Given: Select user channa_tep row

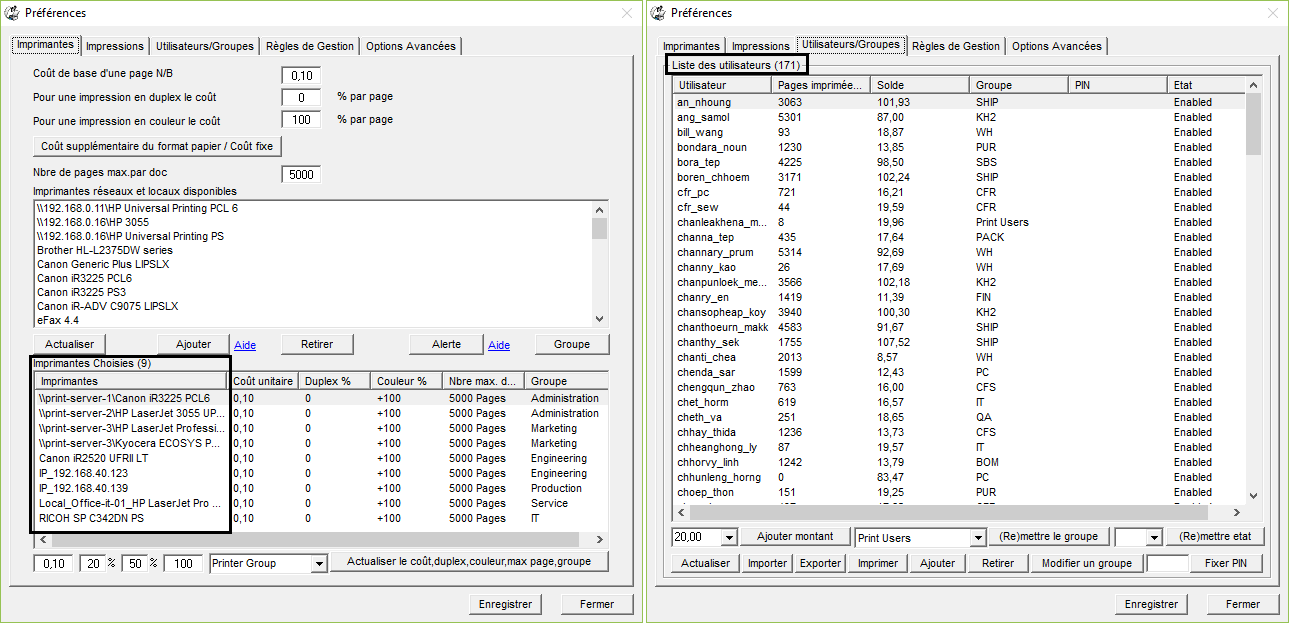Looking at the screenshot, I should tap(959, 237).
